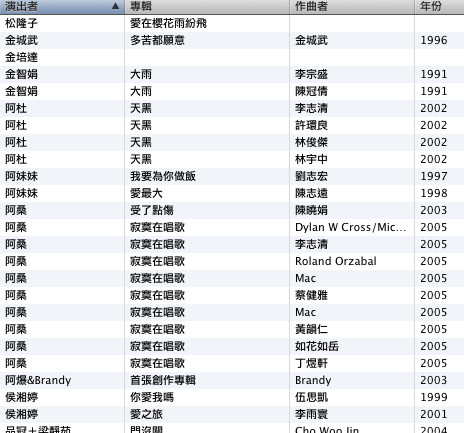The width and height of the screenshot is (464, 433).
Task: Select row with composer Dylan W Cross
Action: point(232,227)
